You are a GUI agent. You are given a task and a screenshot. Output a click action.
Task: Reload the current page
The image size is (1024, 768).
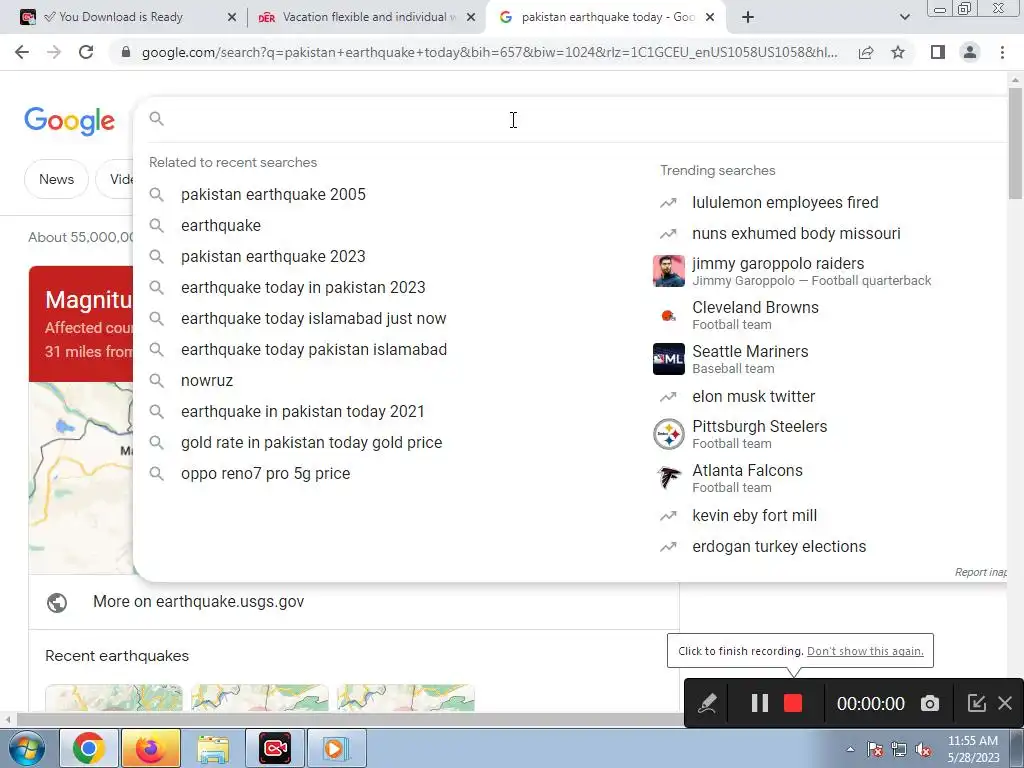pos(86,52)
